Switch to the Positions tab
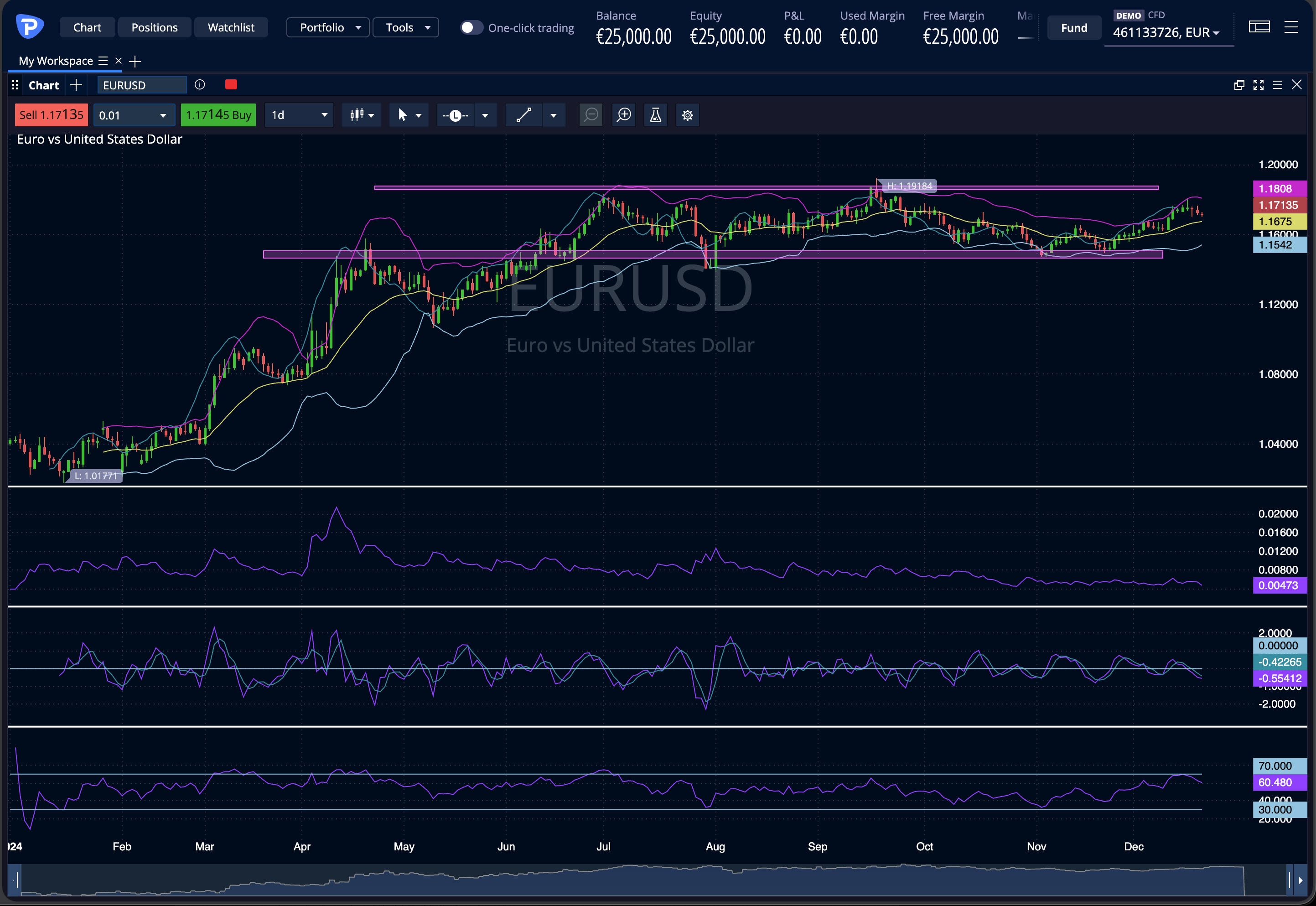The height and width of the screenshot is (906, 1316). point(155,27)
